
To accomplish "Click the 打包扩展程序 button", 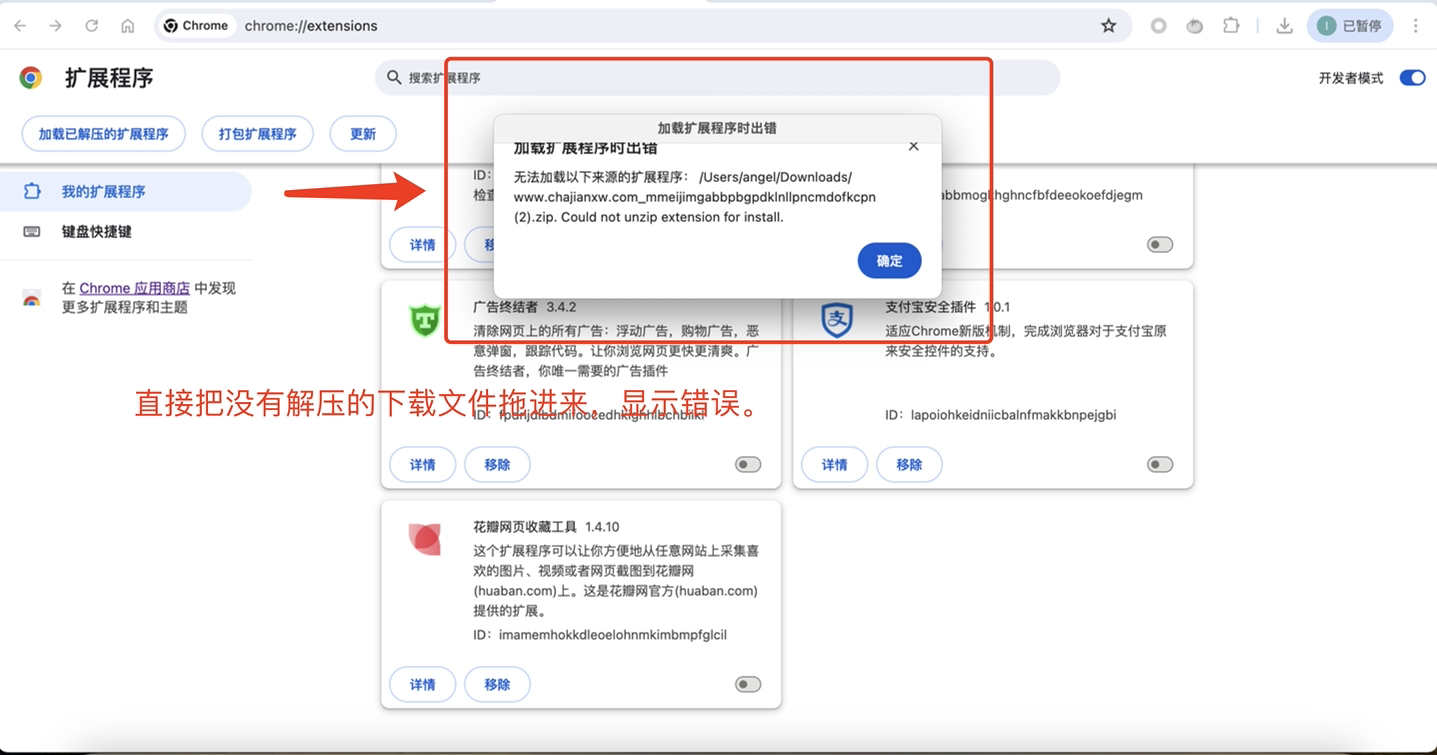I will [x=257, y=134].
